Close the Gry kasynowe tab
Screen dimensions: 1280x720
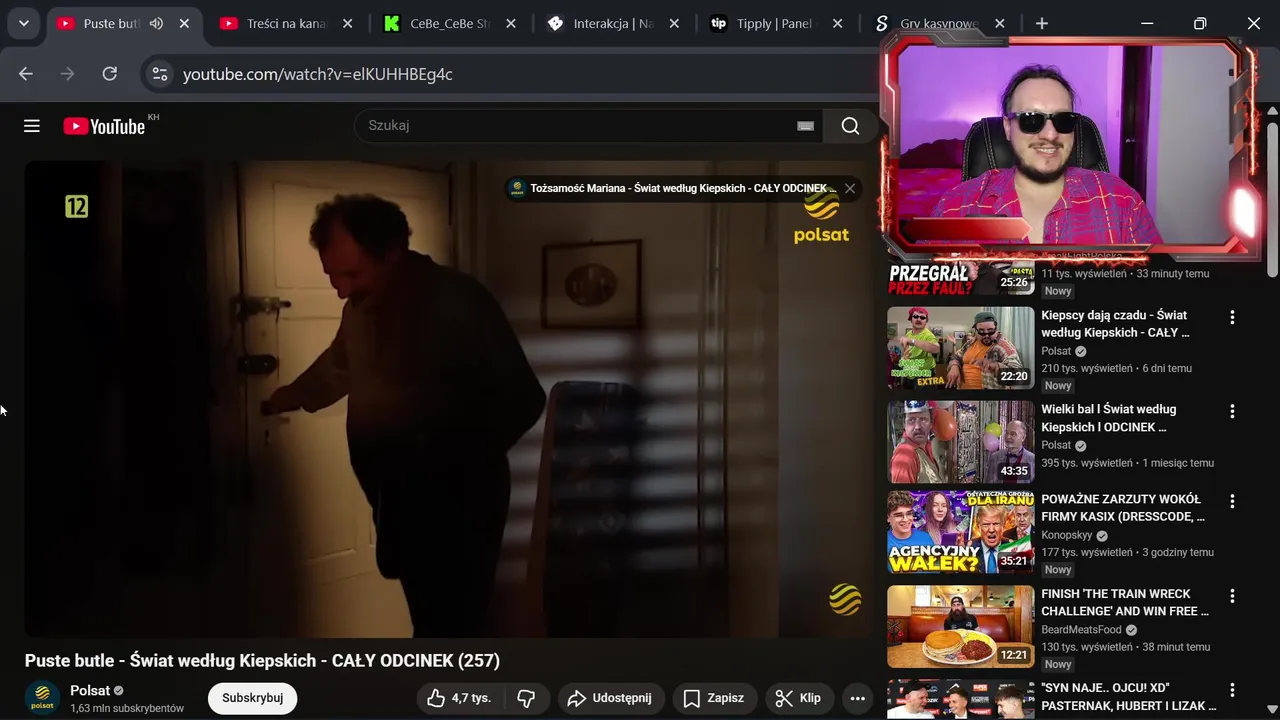click(1001, 23)
